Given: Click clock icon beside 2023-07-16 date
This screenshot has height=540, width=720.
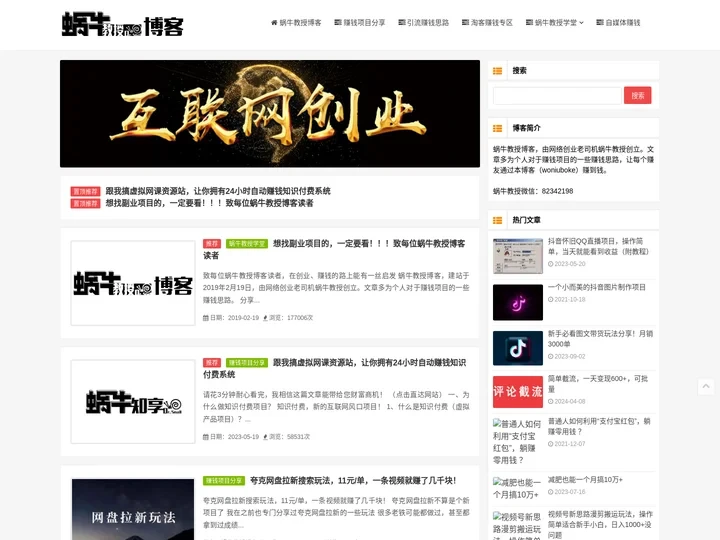Looking at the screenshot, I should (551, 492).
